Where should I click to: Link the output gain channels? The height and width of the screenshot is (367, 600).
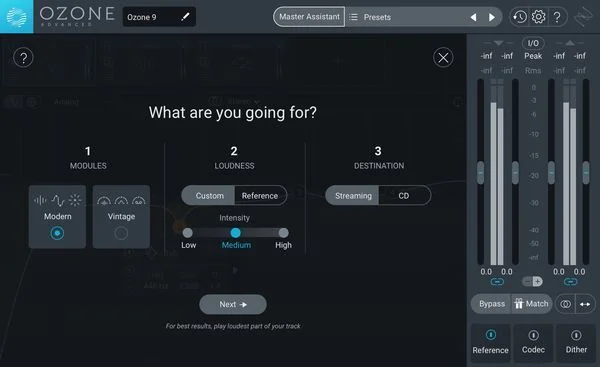pyautogui.click(x=570, y=282)
